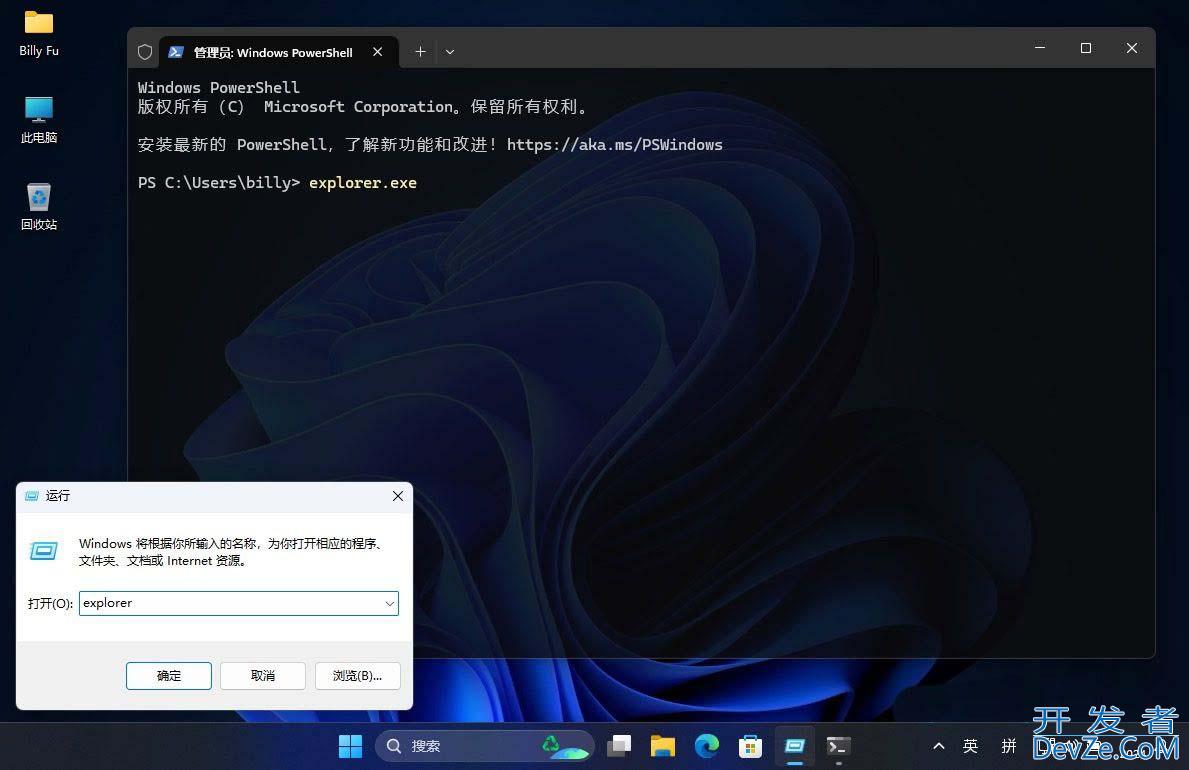The image size is (1189, 770).
Task: Click the 运行 dialog title icon
Action: pyautogui.click(x=32, y=495)
